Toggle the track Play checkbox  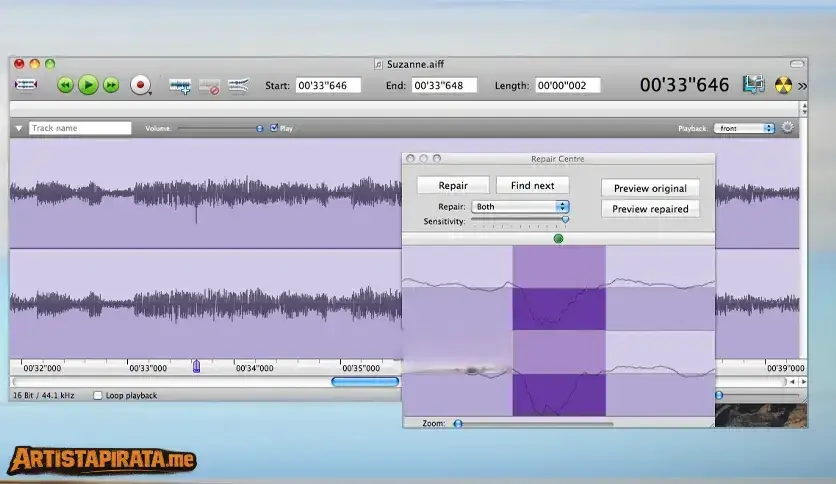click(x=274, y=128)
